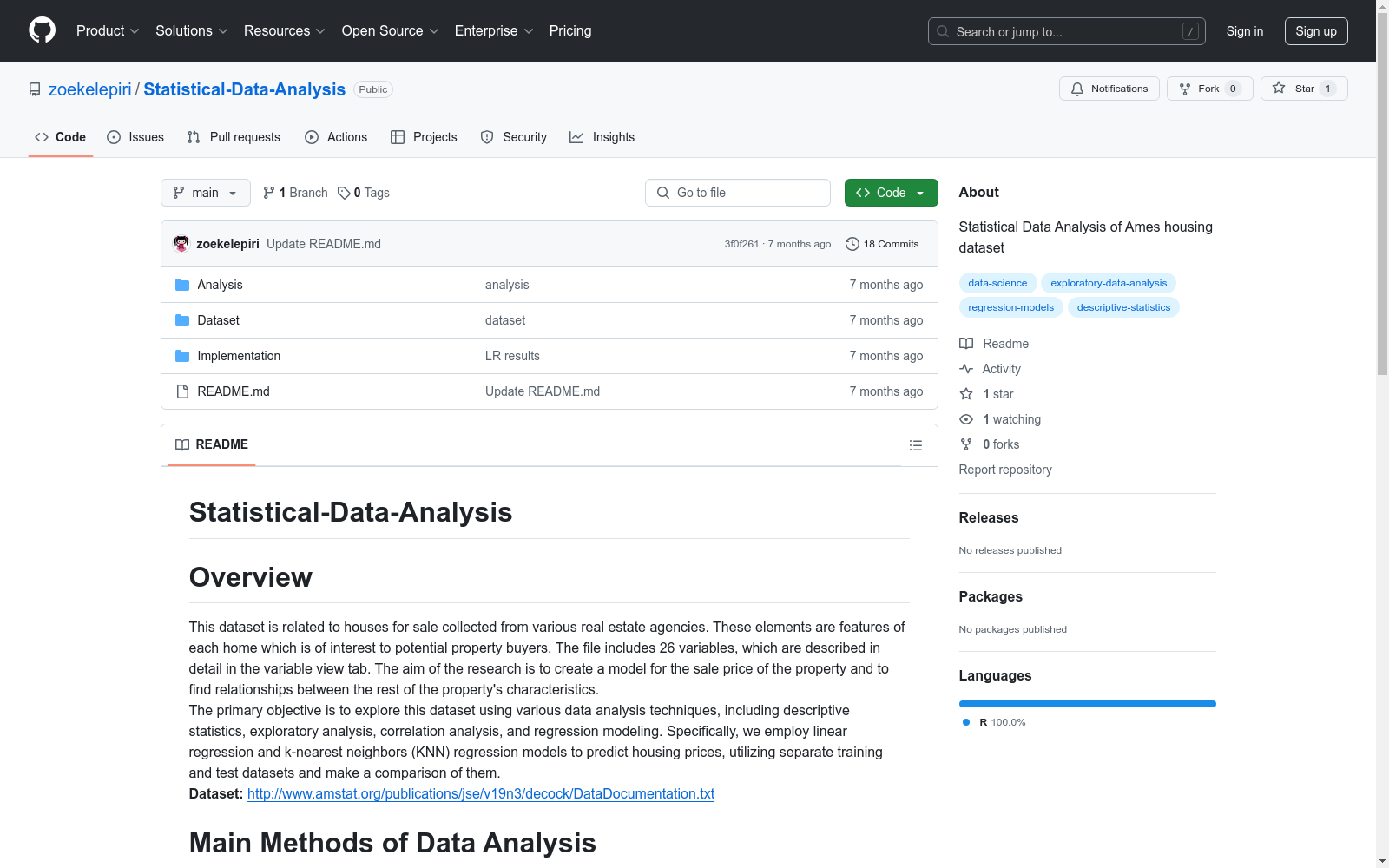This screenshot has width=1389, height=868.
Task: Open the Pull requests tab
Action: 234,137
